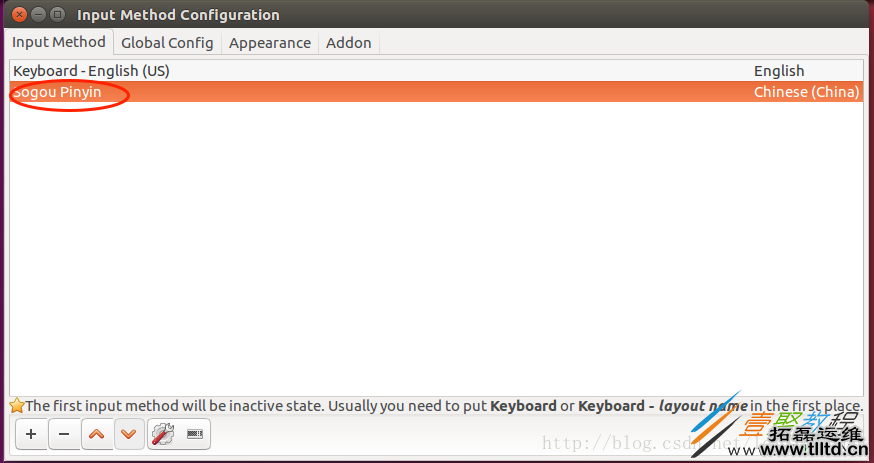Maximize the Input Method Configuration window
Screen dimensions: 874x463
[56, 15]
